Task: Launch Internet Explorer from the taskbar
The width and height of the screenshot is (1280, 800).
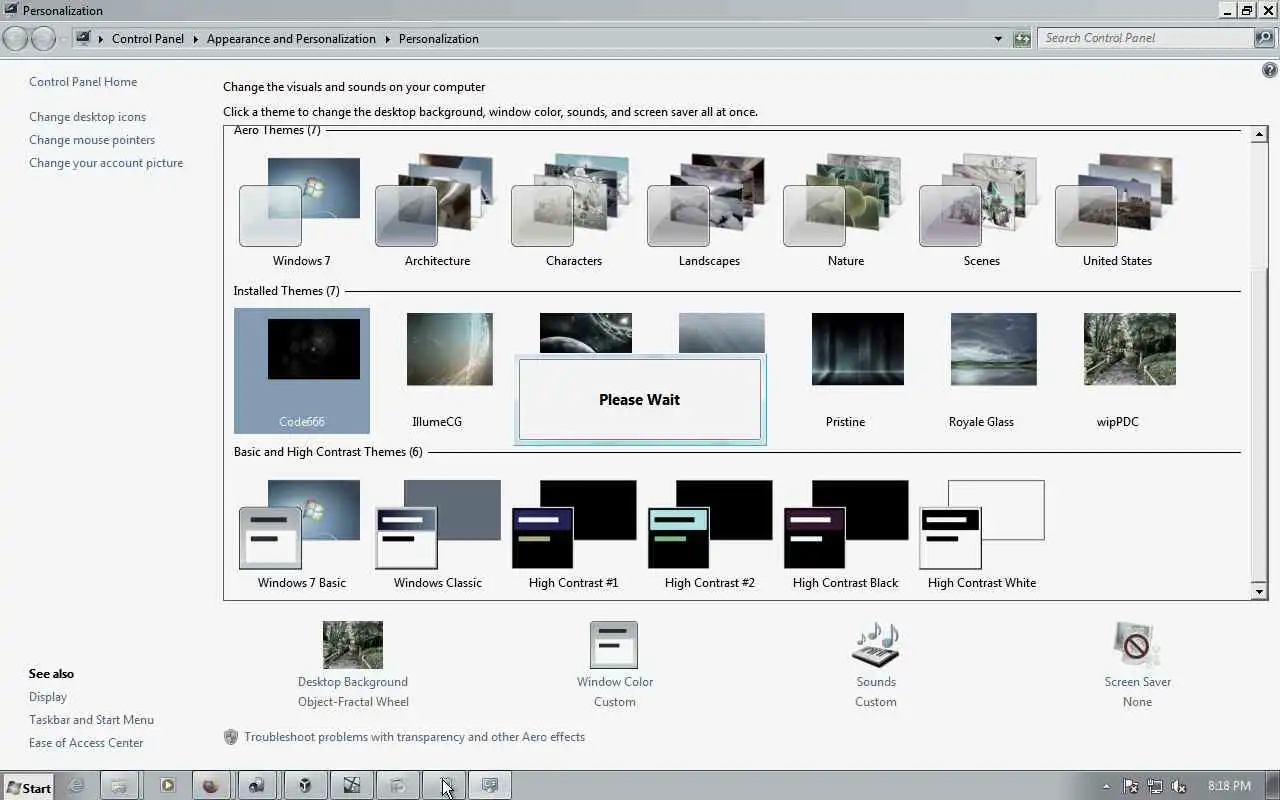Action: pyautogui.click(x=76, y=786)
